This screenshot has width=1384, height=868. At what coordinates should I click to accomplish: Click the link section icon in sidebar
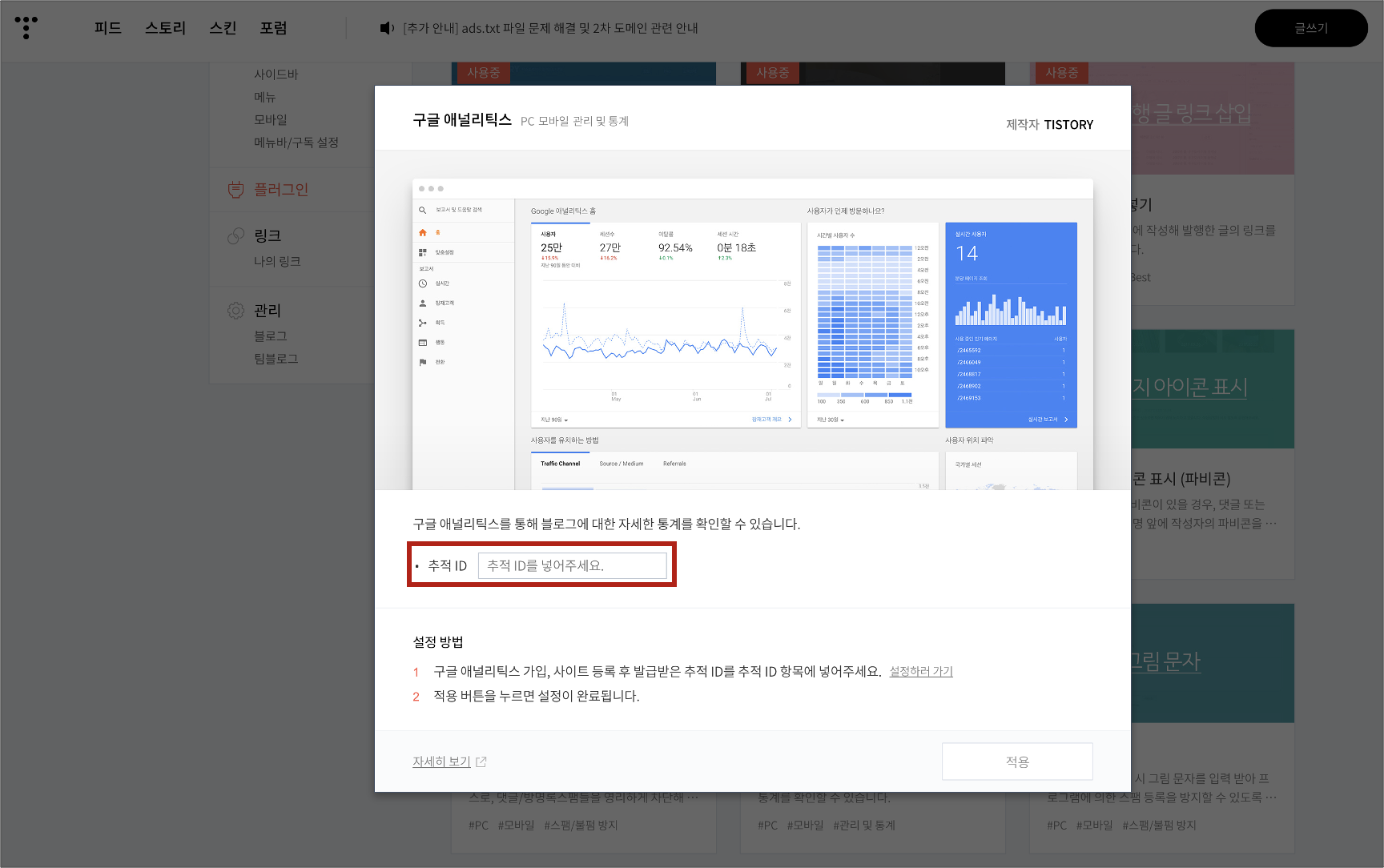pyautogui.click(x=235, y=235)
